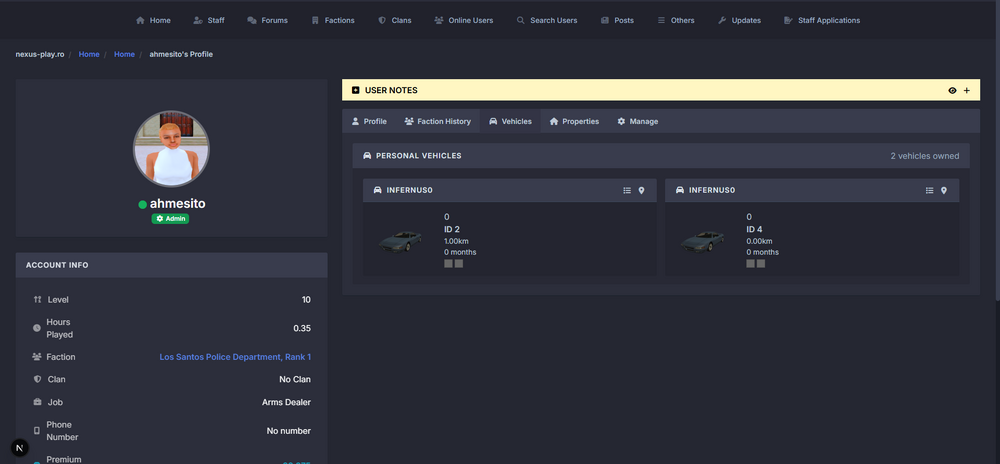The image size is (1000, 464).
Task: Open Search Users page
Action: 547,20
